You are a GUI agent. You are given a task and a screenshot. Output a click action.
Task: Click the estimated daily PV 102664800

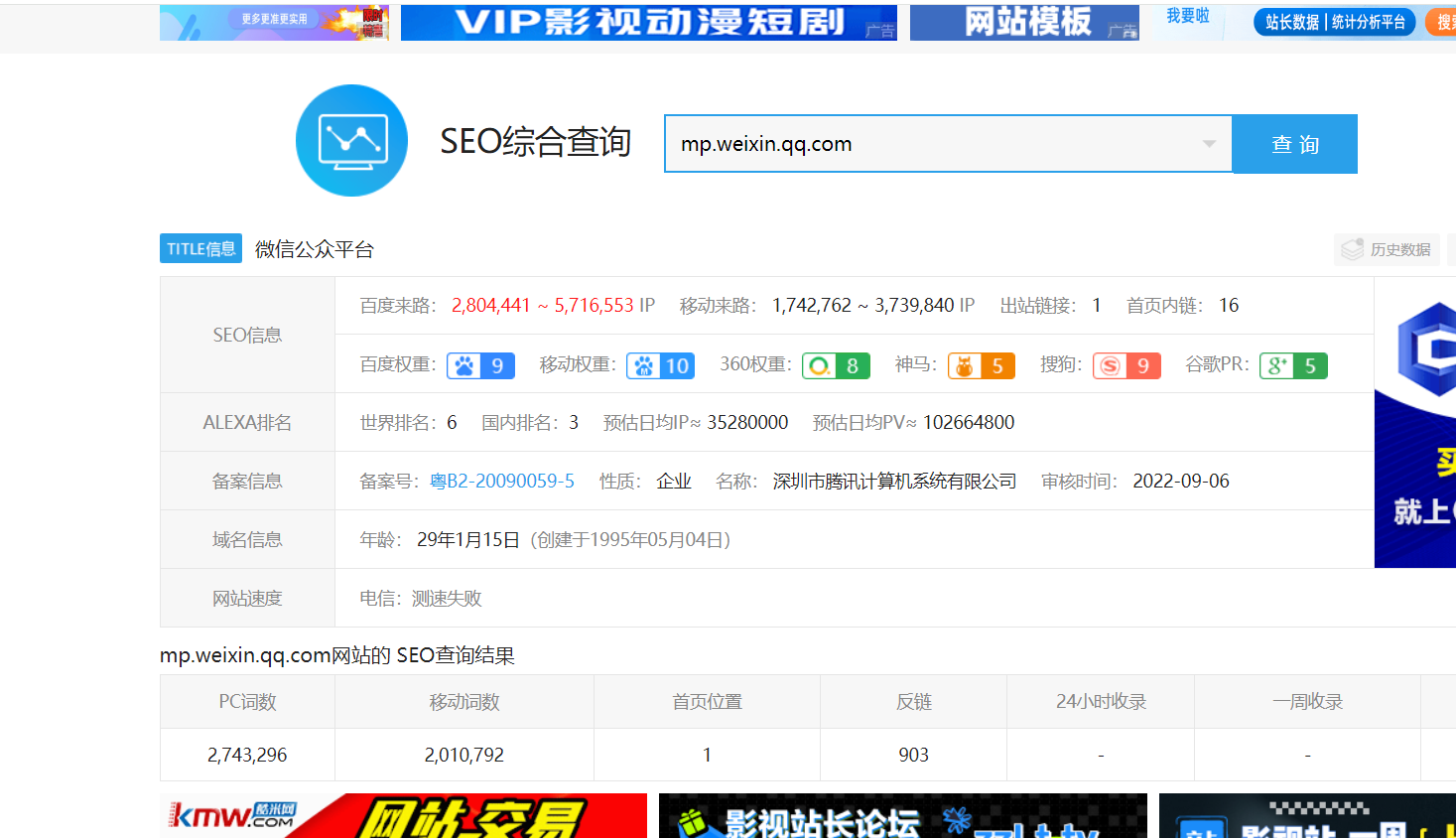[x=969, y=423]
